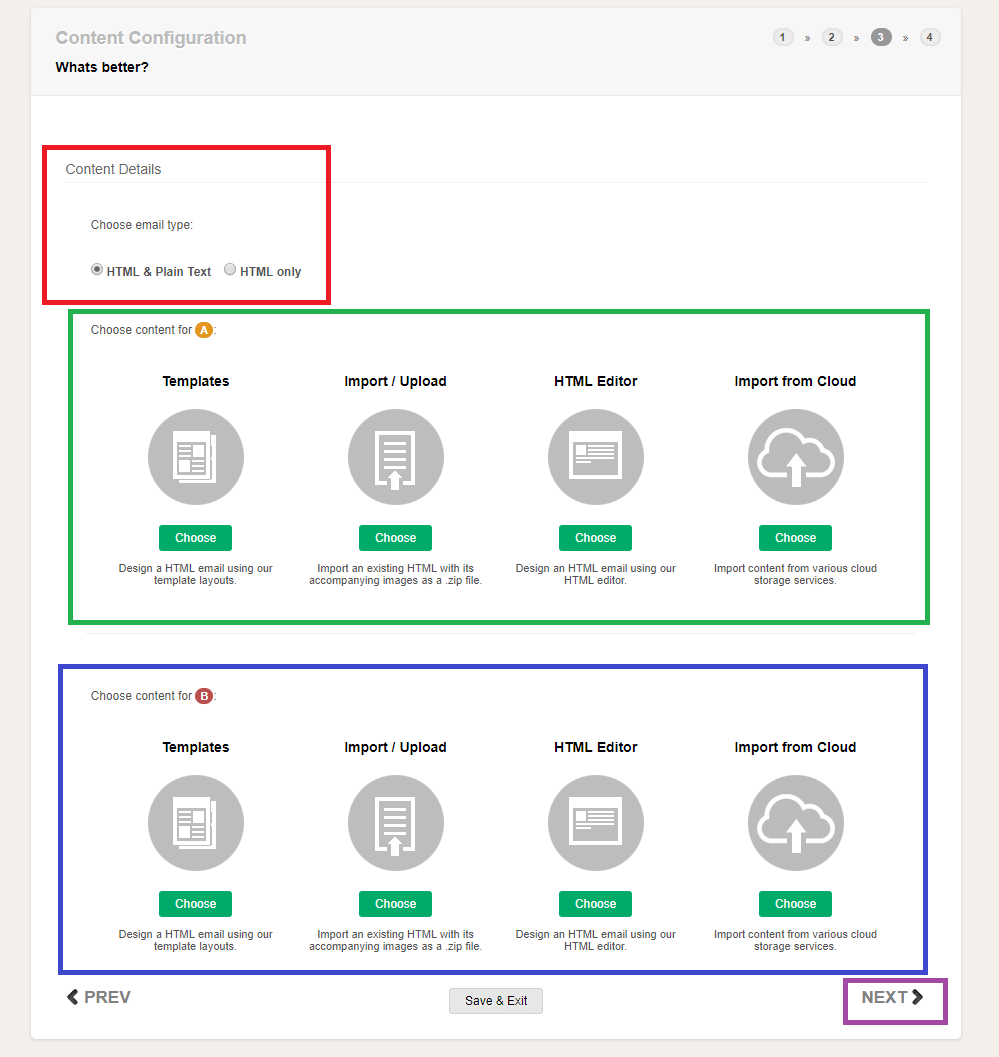Jump to wizard step 2
The image size is (999, 1057).
pyautogui.click(x=832, y=38)
